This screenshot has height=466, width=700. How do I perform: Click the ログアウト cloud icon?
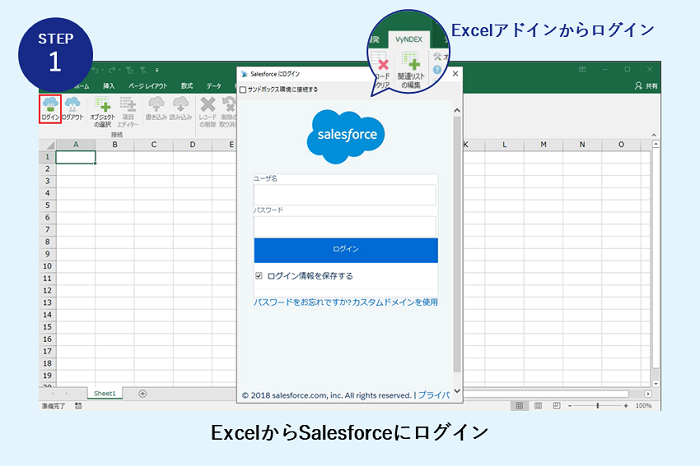pos(72,109)
